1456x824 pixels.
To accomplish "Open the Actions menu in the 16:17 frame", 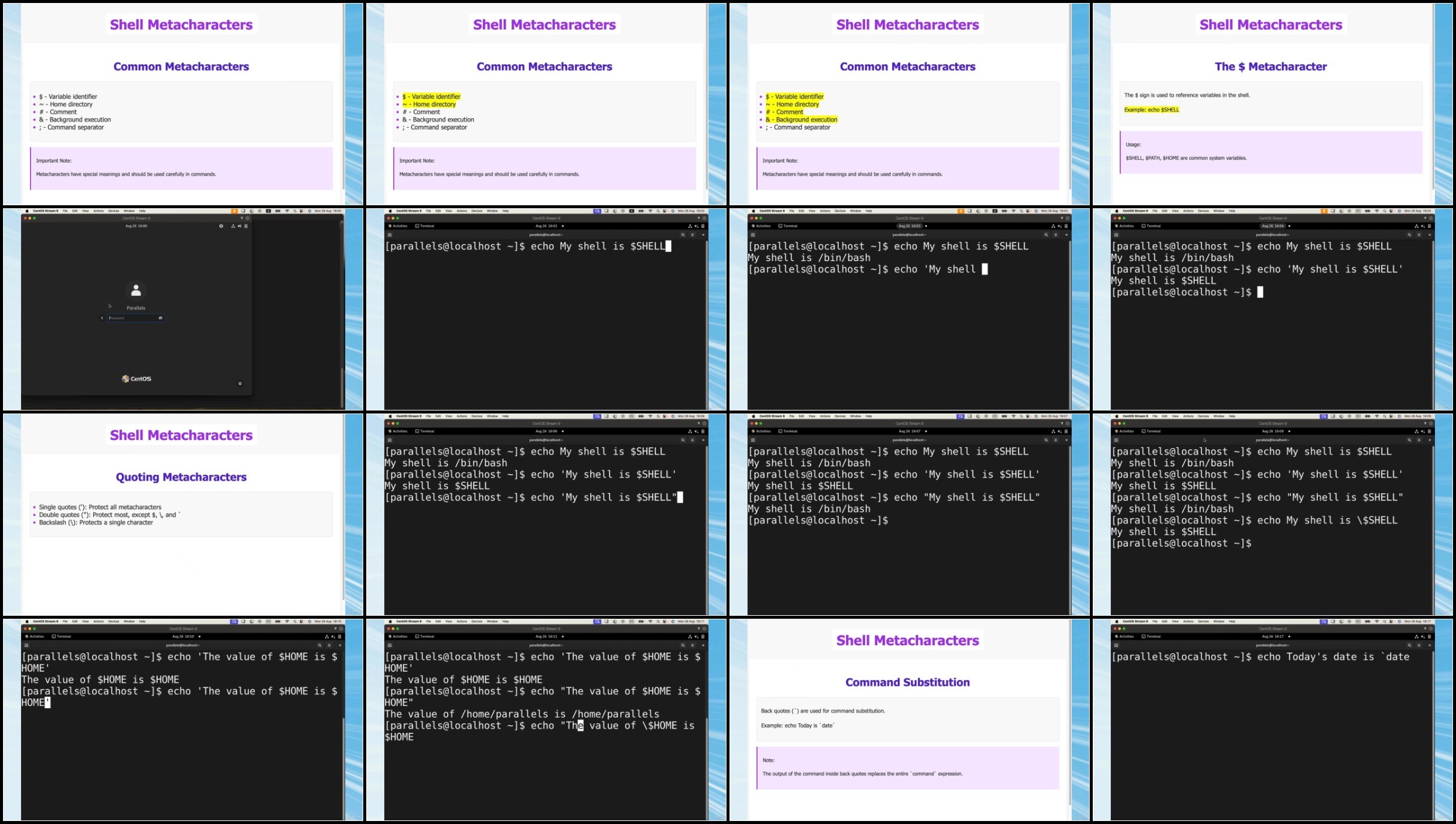I will click(x=1188, y=622).
